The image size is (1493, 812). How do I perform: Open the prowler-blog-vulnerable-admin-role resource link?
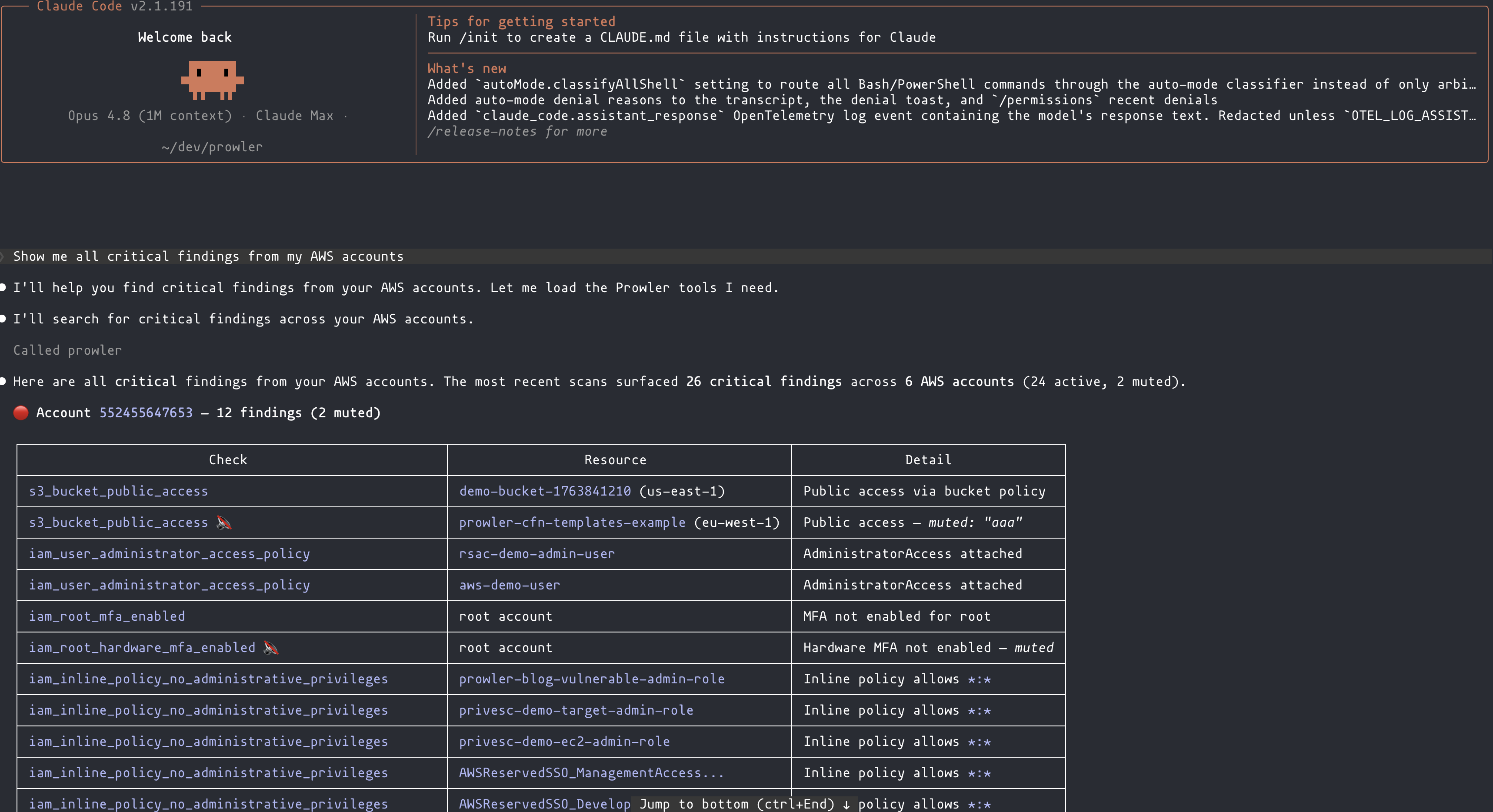pos(592,679)
